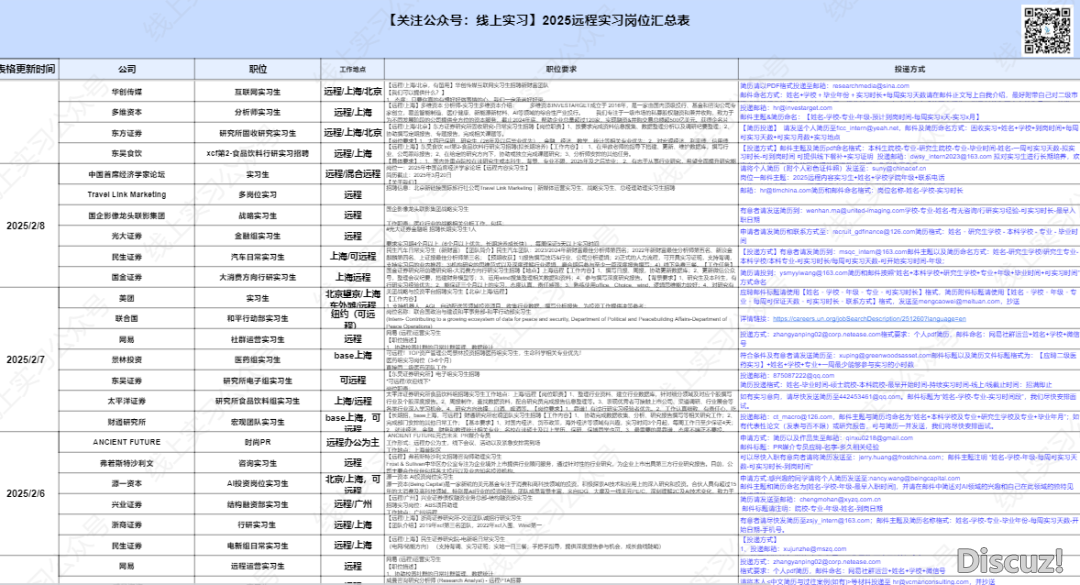Click the QR code beside the title
The image size is (1080, 585).
[x=1047, y=30]
